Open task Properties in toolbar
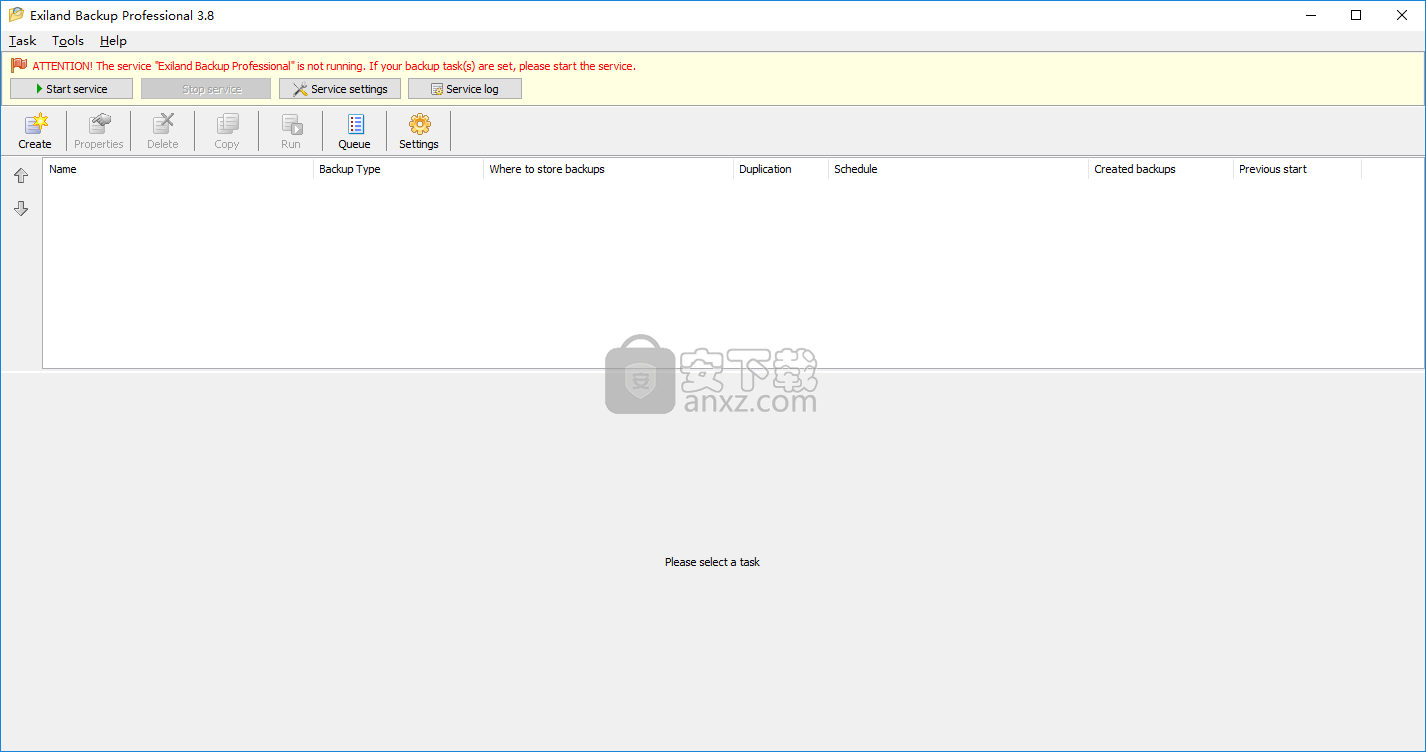Image resolution: width=1426 pixels, height=752 pixels. click(x=99, y=131)
